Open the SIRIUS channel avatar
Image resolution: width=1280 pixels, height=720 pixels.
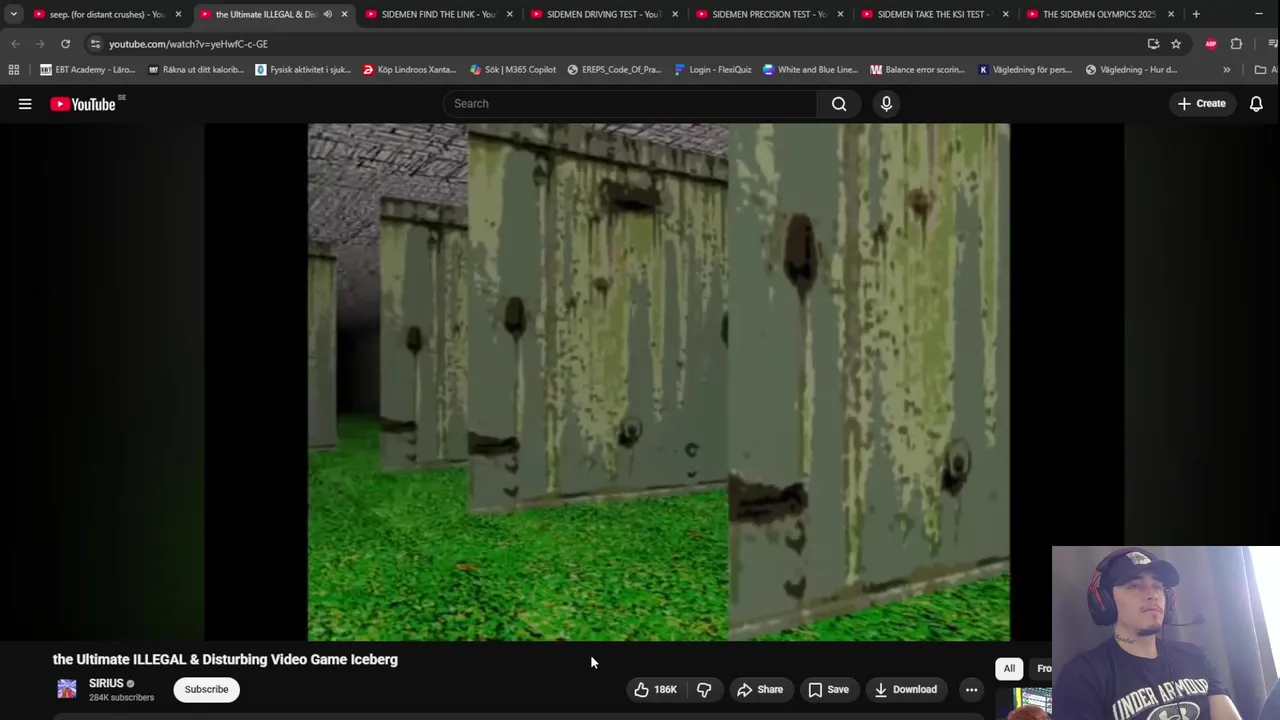67,689
